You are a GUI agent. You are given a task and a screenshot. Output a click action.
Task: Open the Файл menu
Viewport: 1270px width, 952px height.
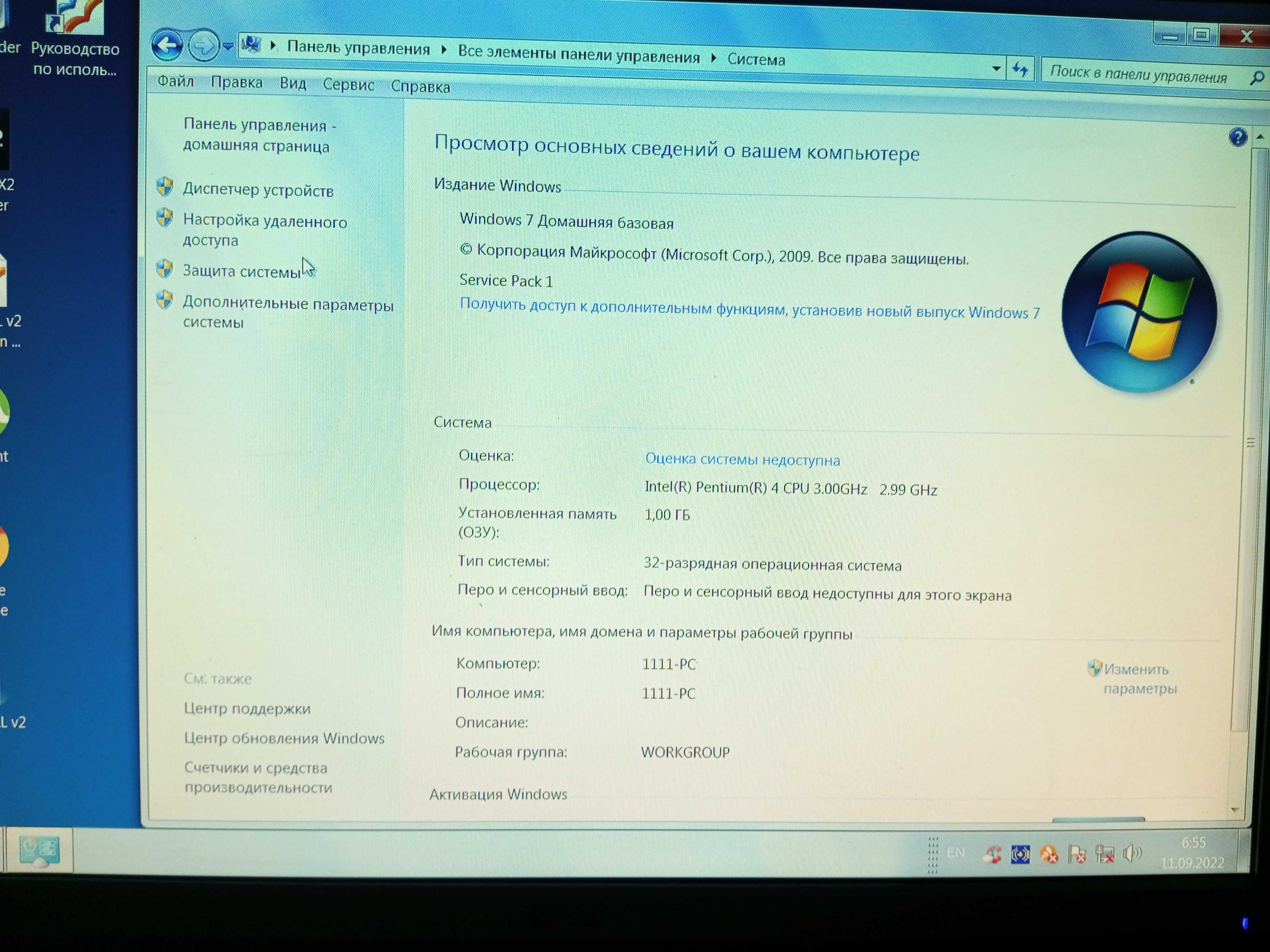[x=176, y=81]
